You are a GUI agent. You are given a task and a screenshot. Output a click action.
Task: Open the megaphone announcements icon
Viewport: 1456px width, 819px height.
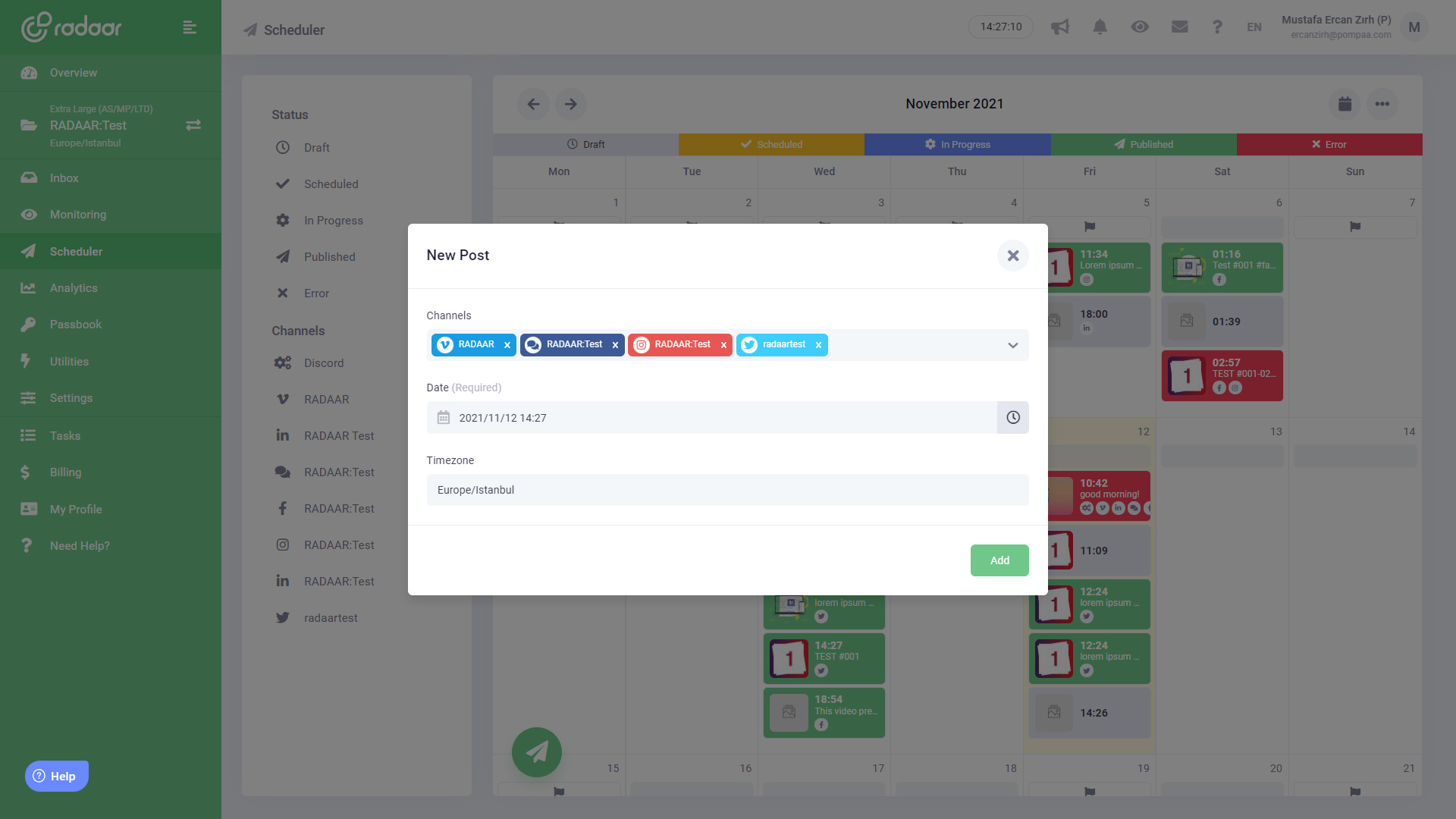click(1059, 27)
